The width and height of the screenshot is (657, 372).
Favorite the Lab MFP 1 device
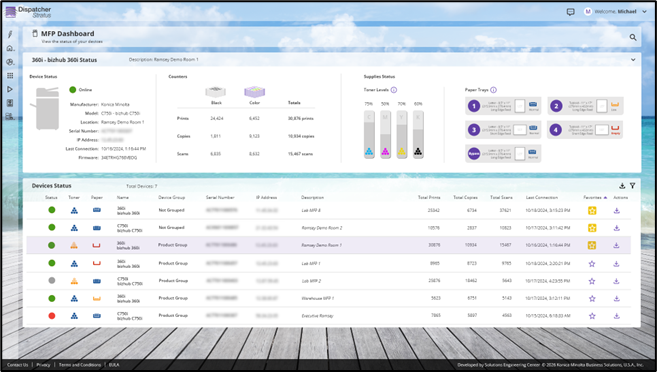[592, 264]
